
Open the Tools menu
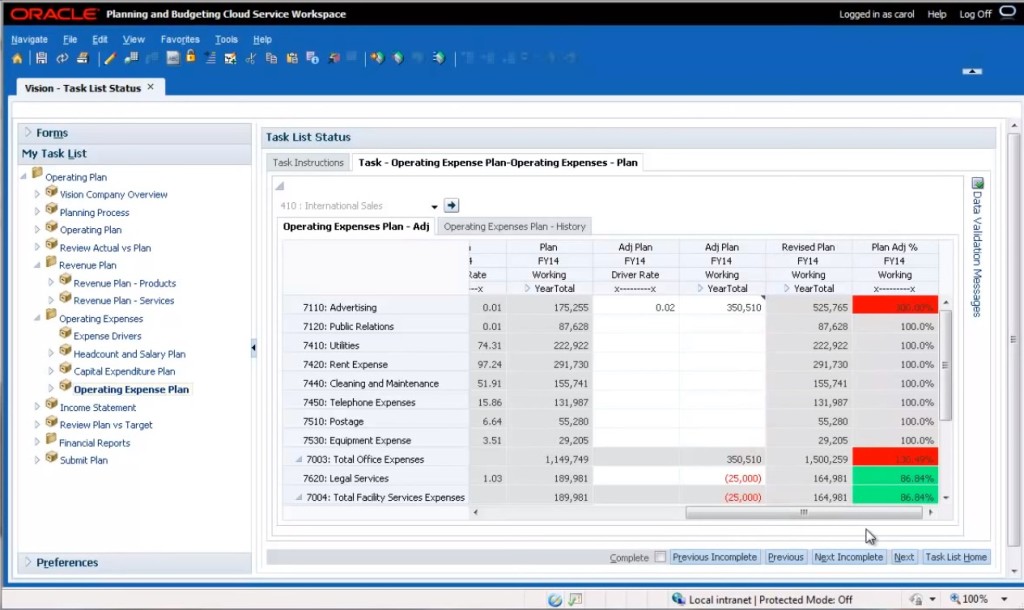(226, 40)
